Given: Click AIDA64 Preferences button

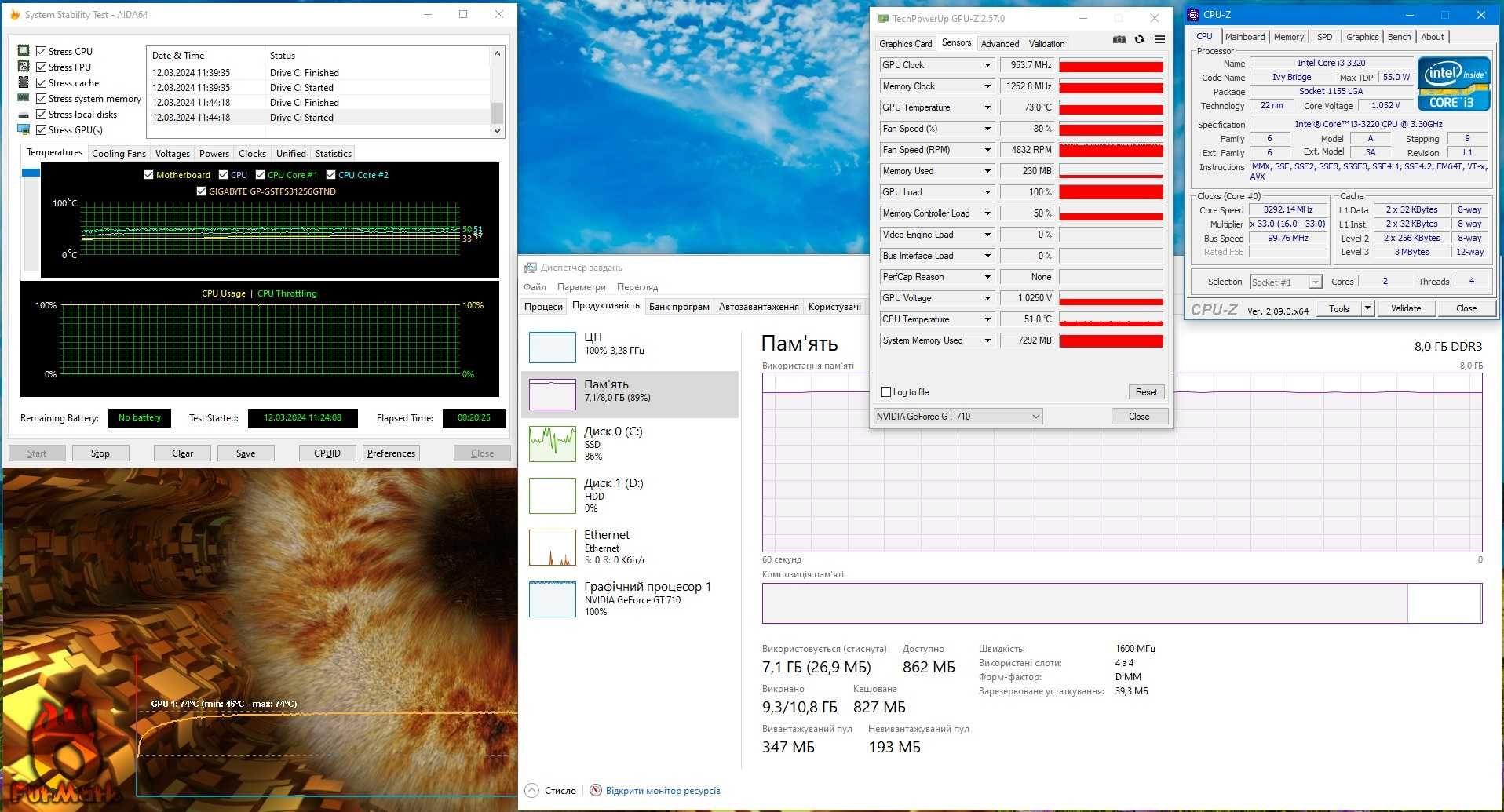Looking at the screenshot, I should [x=391, y=453].
